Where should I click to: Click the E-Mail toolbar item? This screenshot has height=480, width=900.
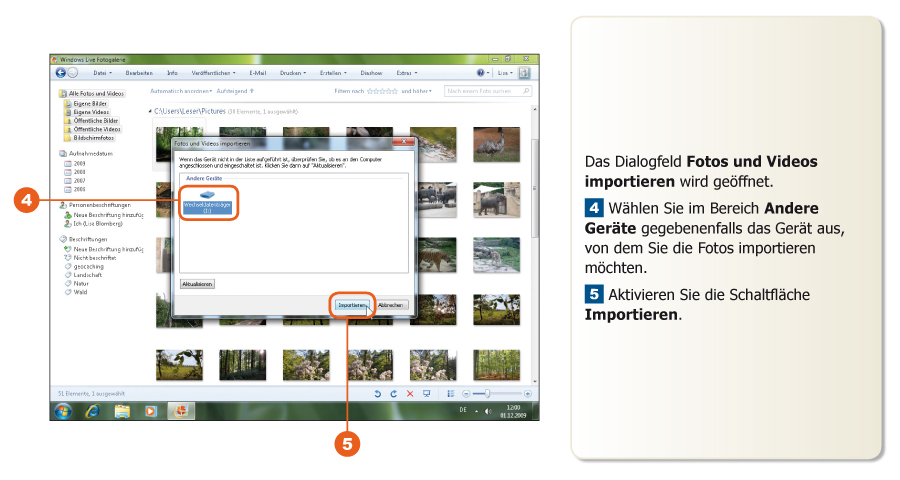pos(257,73)
